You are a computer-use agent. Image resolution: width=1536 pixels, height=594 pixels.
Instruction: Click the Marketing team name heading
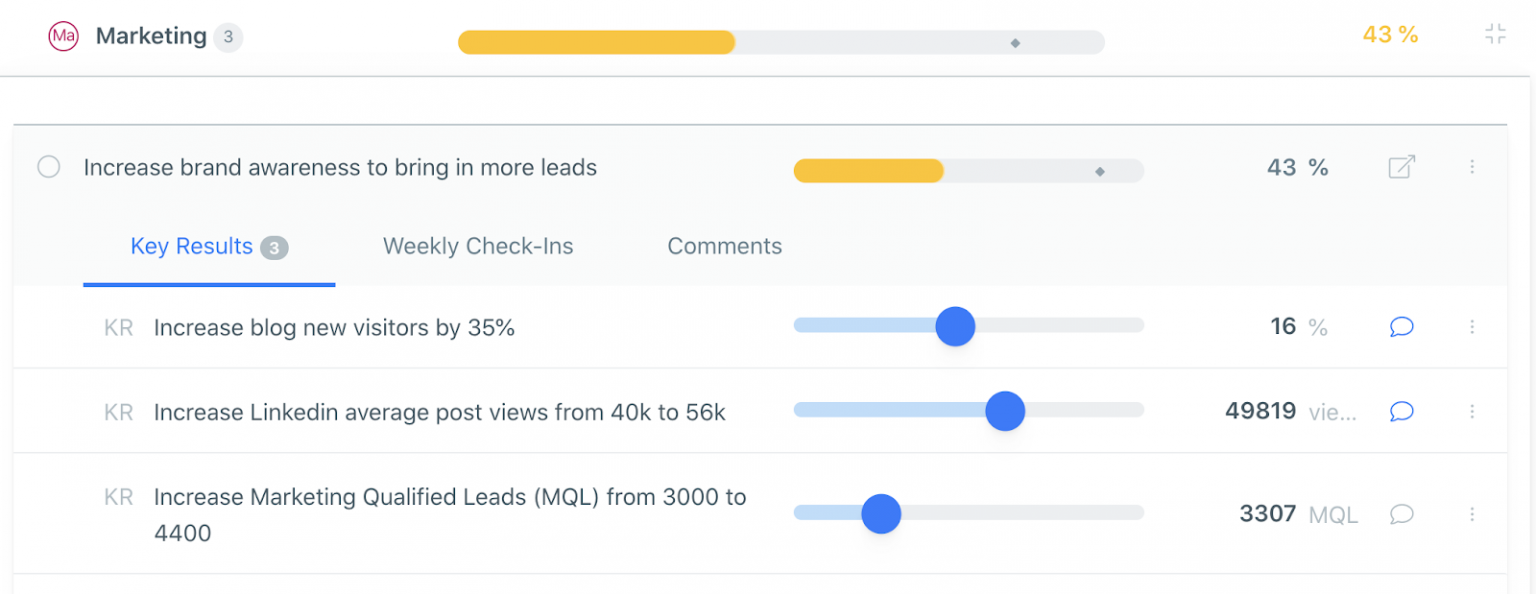click(x=151, y=36)
